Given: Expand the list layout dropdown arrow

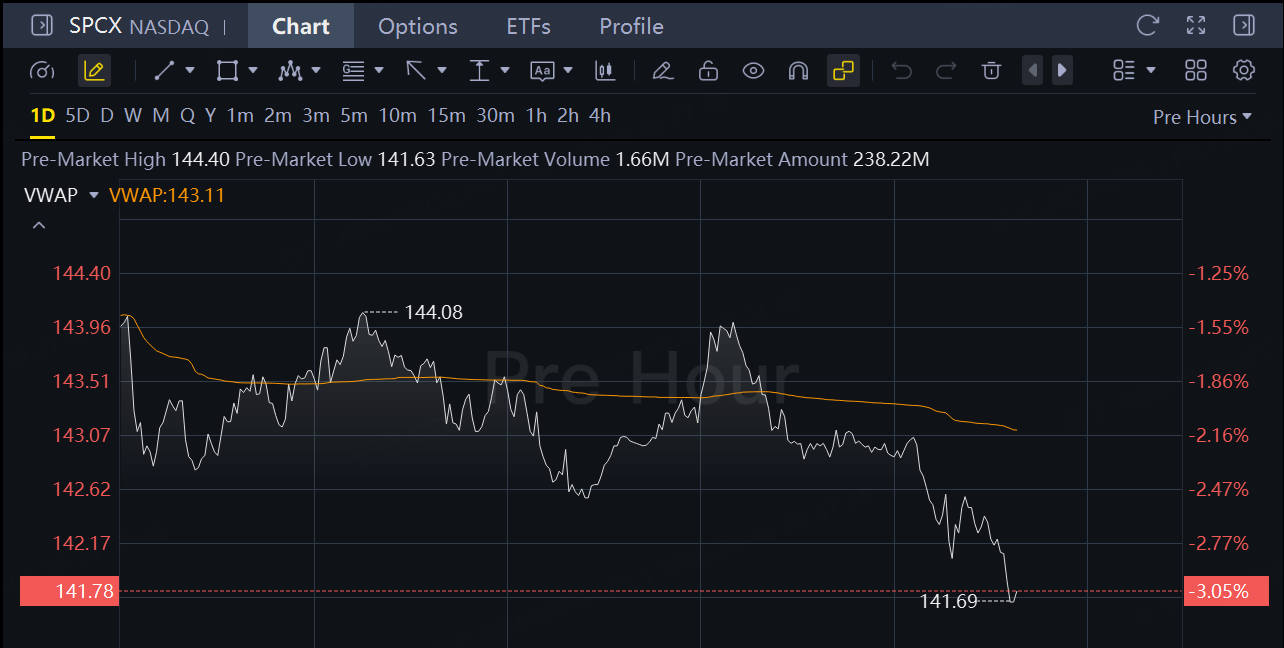Looking at the screenshot, I should (1151, 70).
